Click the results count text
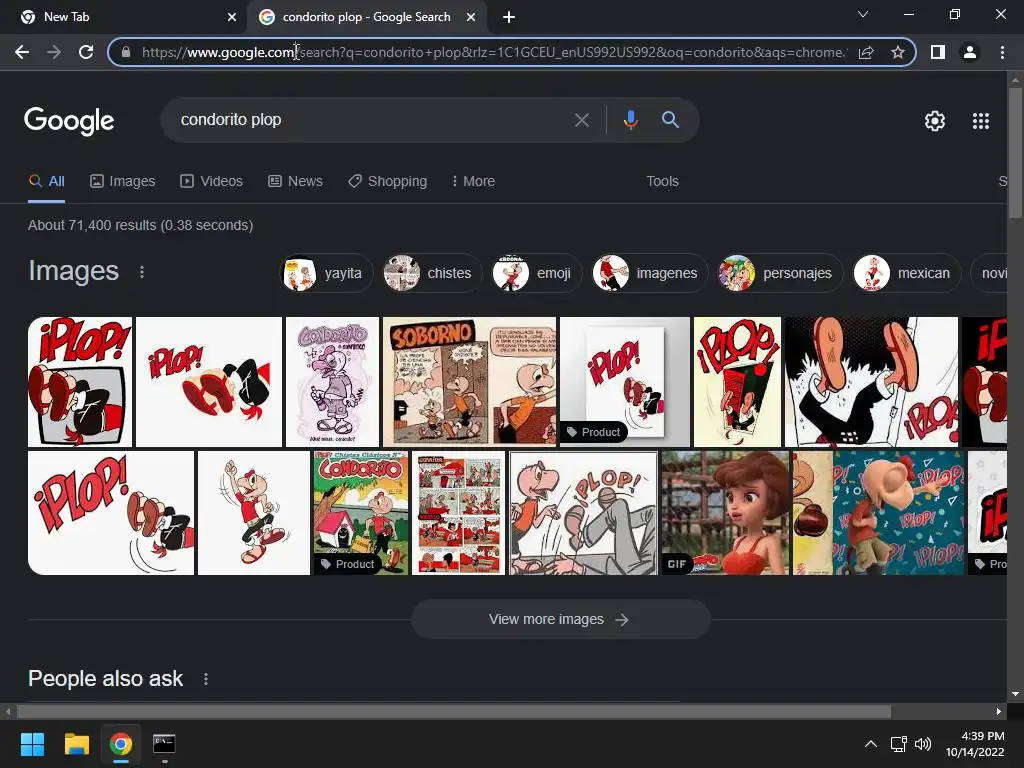The height and width of the screenshot is (768, 1024). coord(140,225)
